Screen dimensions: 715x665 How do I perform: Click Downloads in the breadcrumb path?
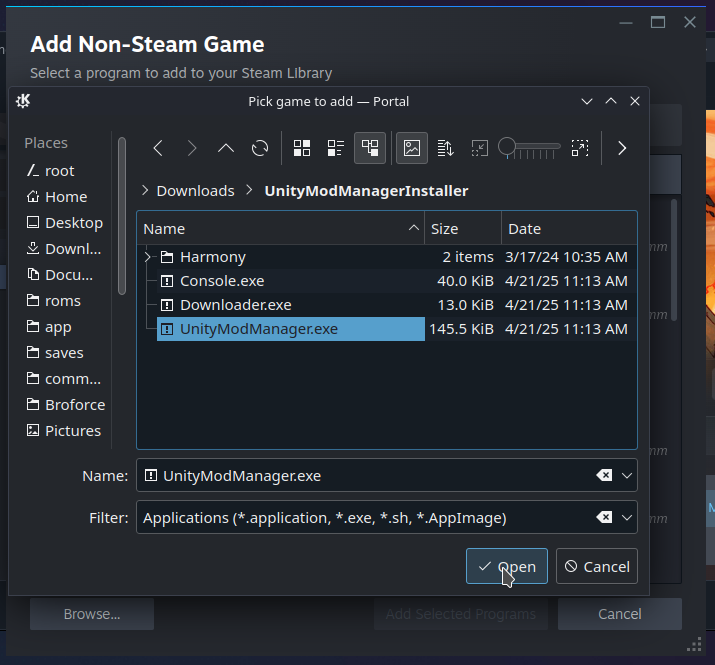(x=195, y=191)
